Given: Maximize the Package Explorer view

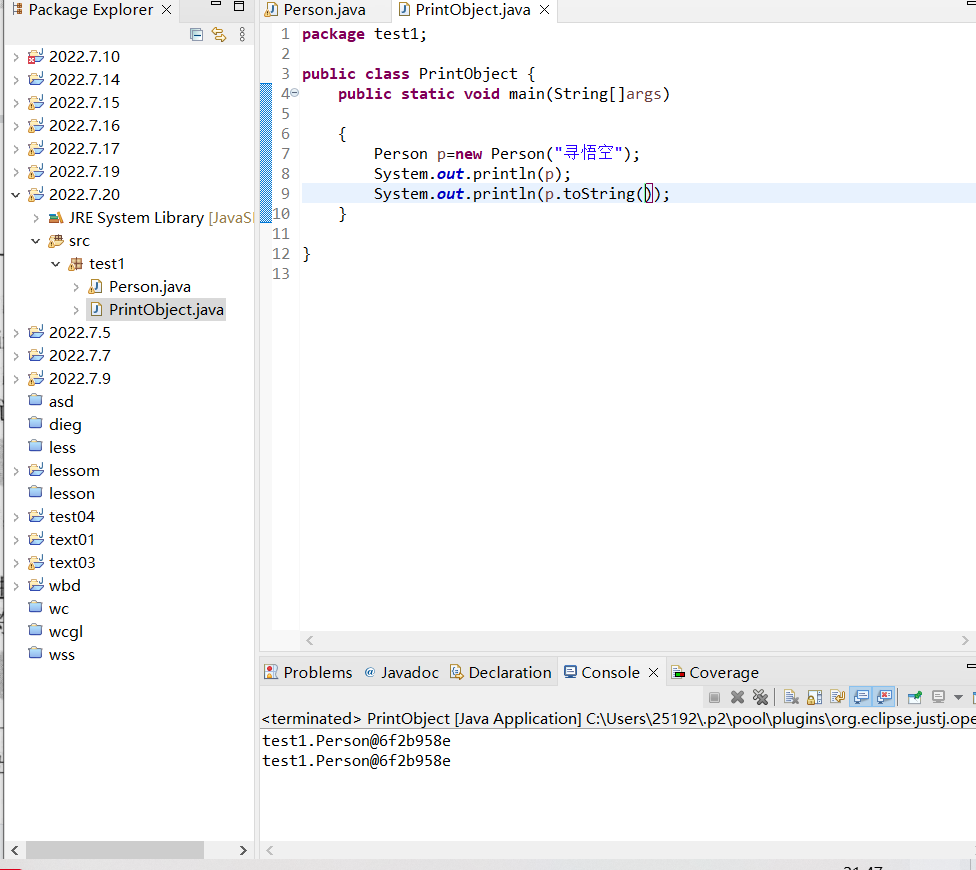Looking at the screenshot, I should pos(238,6).
